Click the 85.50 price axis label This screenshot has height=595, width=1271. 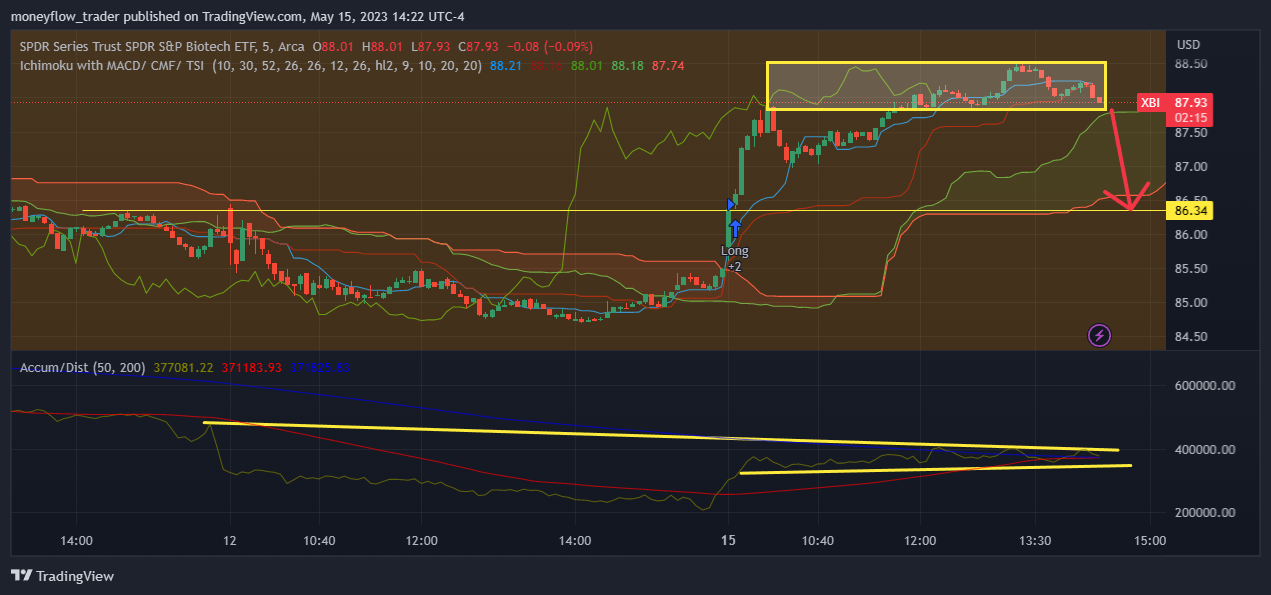point(1190,269)
